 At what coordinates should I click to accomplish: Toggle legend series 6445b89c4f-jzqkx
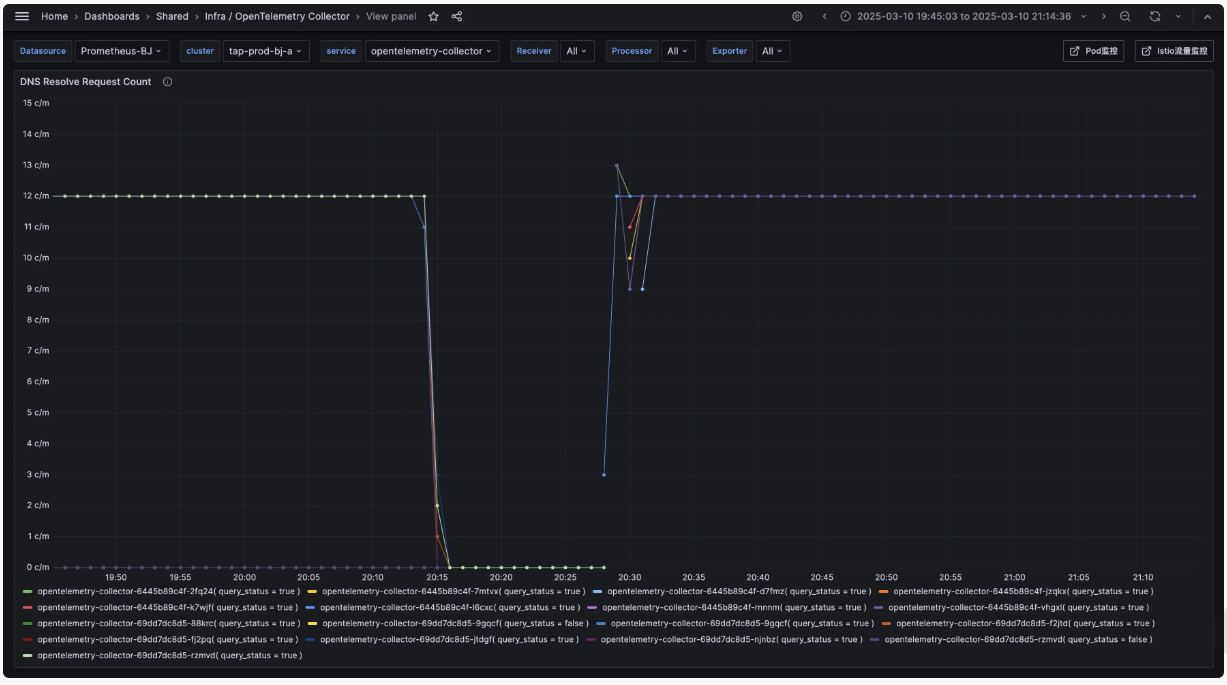[1023, 592]
